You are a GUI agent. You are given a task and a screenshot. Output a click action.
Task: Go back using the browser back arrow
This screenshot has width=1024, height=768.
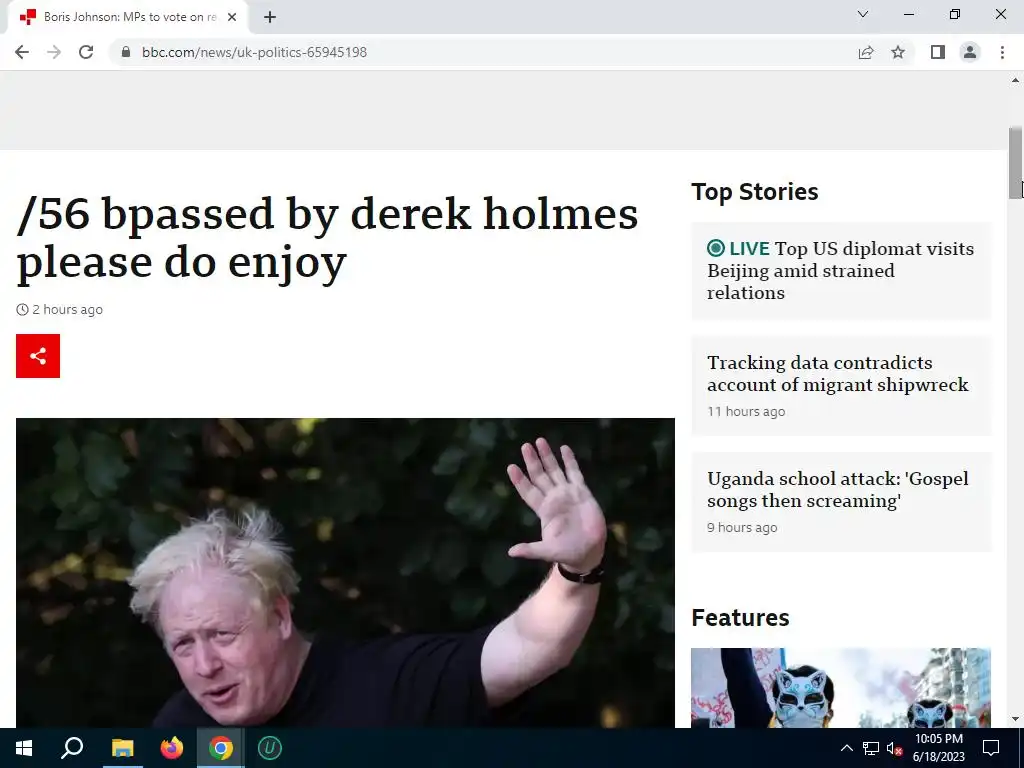tap(22, 52)
